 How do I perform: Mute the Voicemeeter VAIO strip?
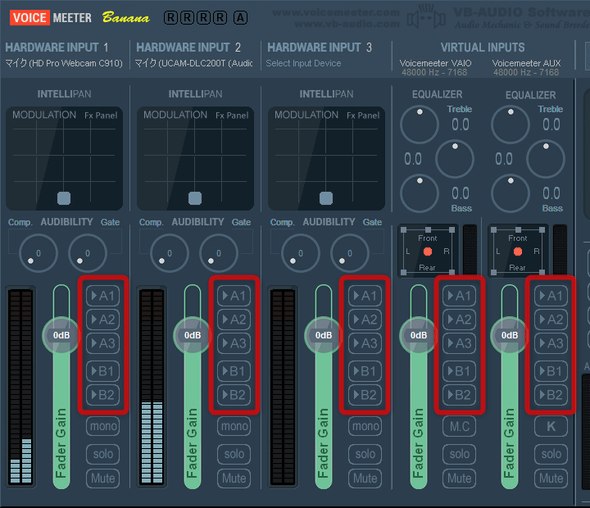(459, 478)
